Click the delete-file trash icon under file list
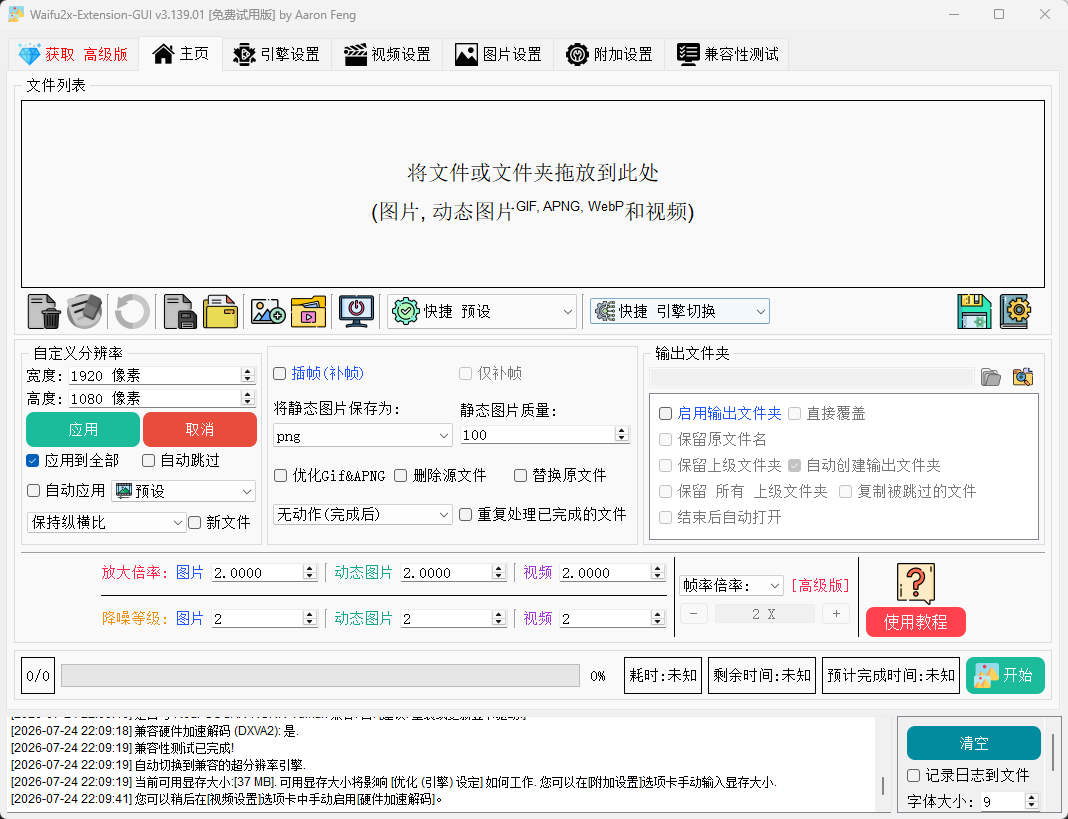The image size is (1068, 819). [44, 312]
